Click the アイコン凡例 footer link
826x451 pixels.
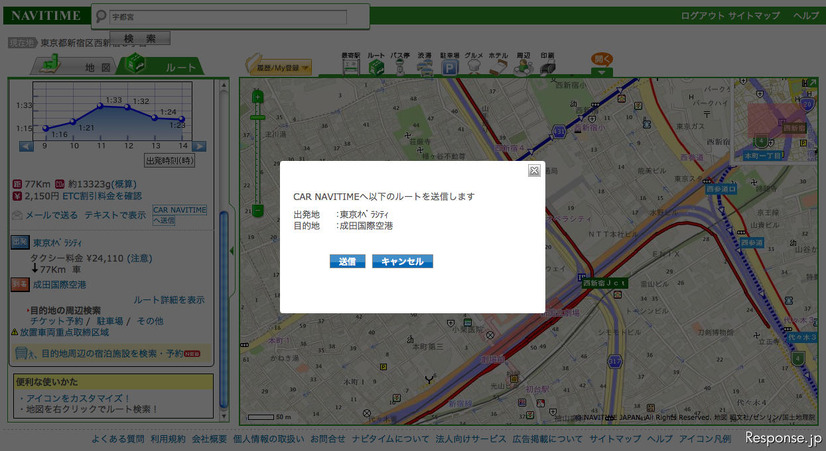pyautogui.click(x=705, y=439)
